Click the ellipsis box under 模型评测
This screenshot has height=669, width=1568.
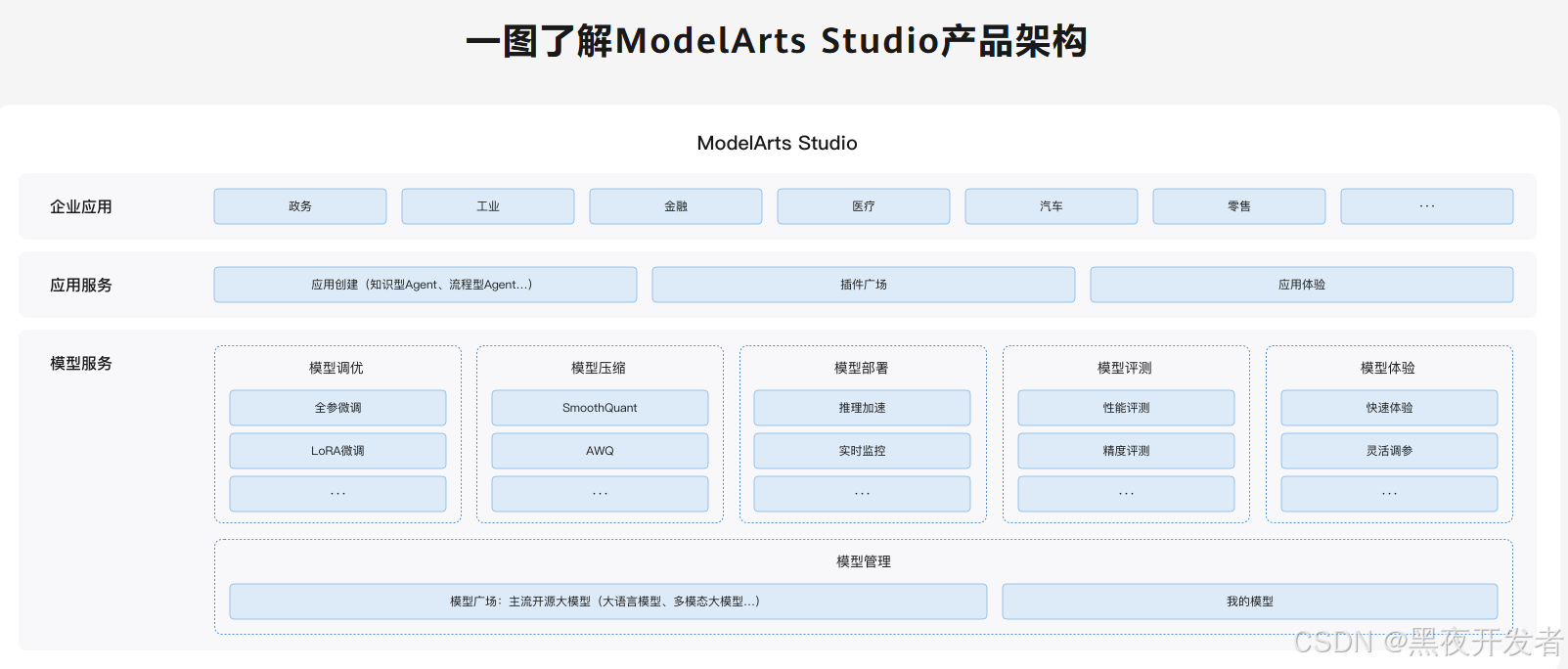(x=1126, y=494)
